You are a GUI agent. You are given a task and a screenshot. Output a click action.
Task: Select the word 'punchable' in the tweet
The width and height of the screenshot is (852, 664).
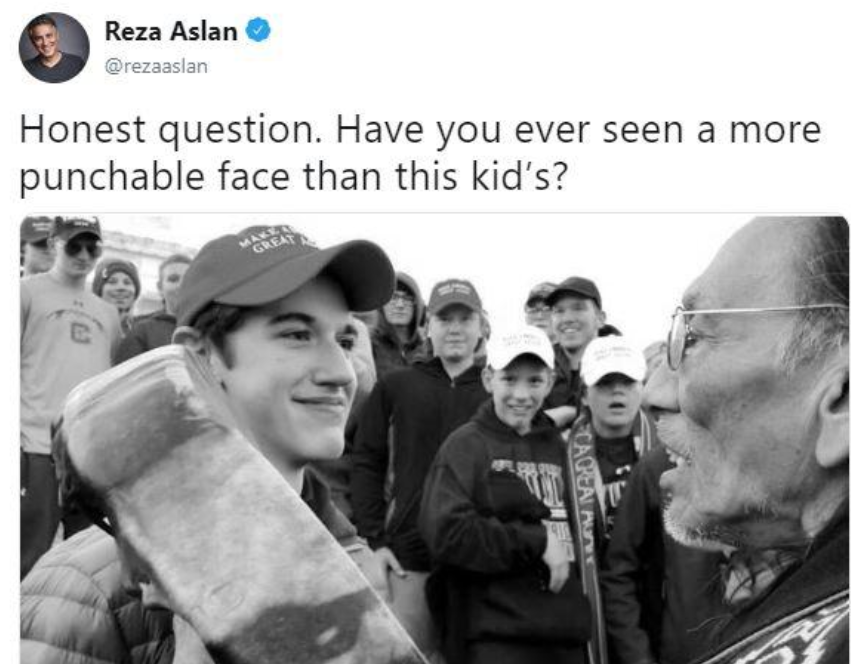[x=112, y=177]
